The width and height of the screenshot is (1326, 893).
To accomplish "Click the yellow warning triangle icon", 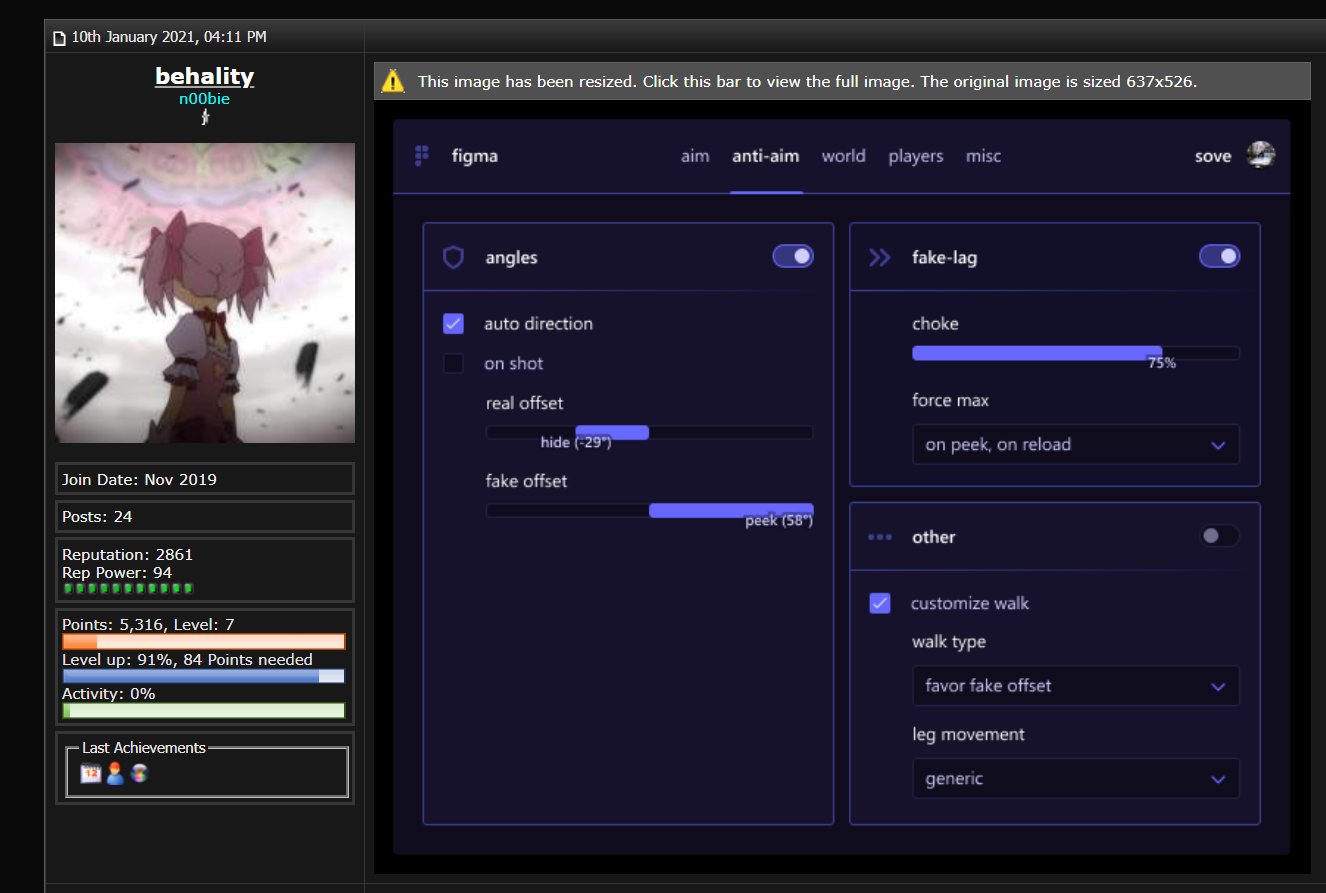I will click(393, 81).
